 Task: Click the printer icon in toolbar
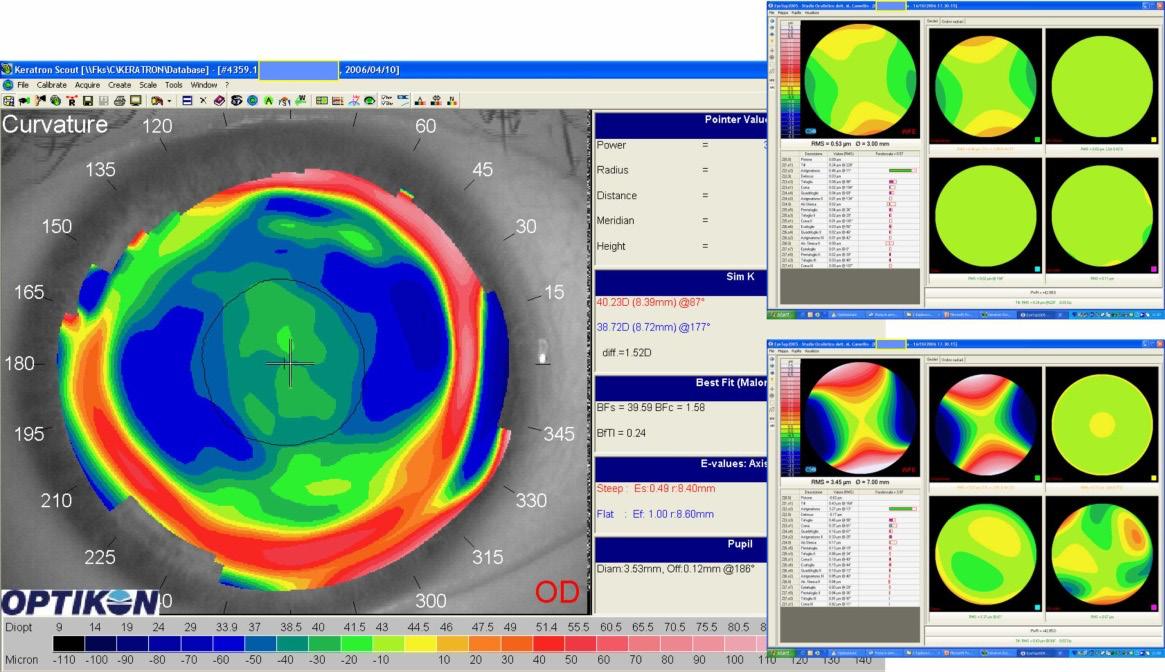point(120,100)
